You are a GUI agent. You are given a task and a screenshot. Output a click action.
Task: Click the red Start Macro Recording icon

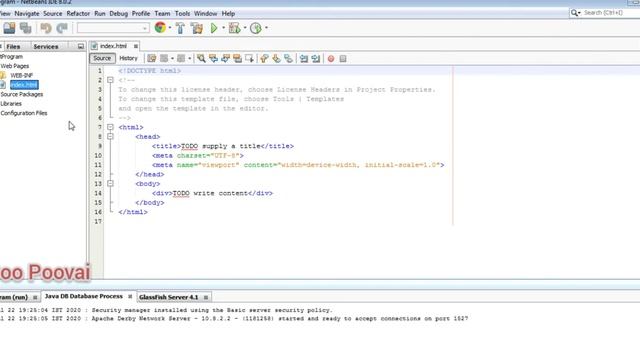331,59
